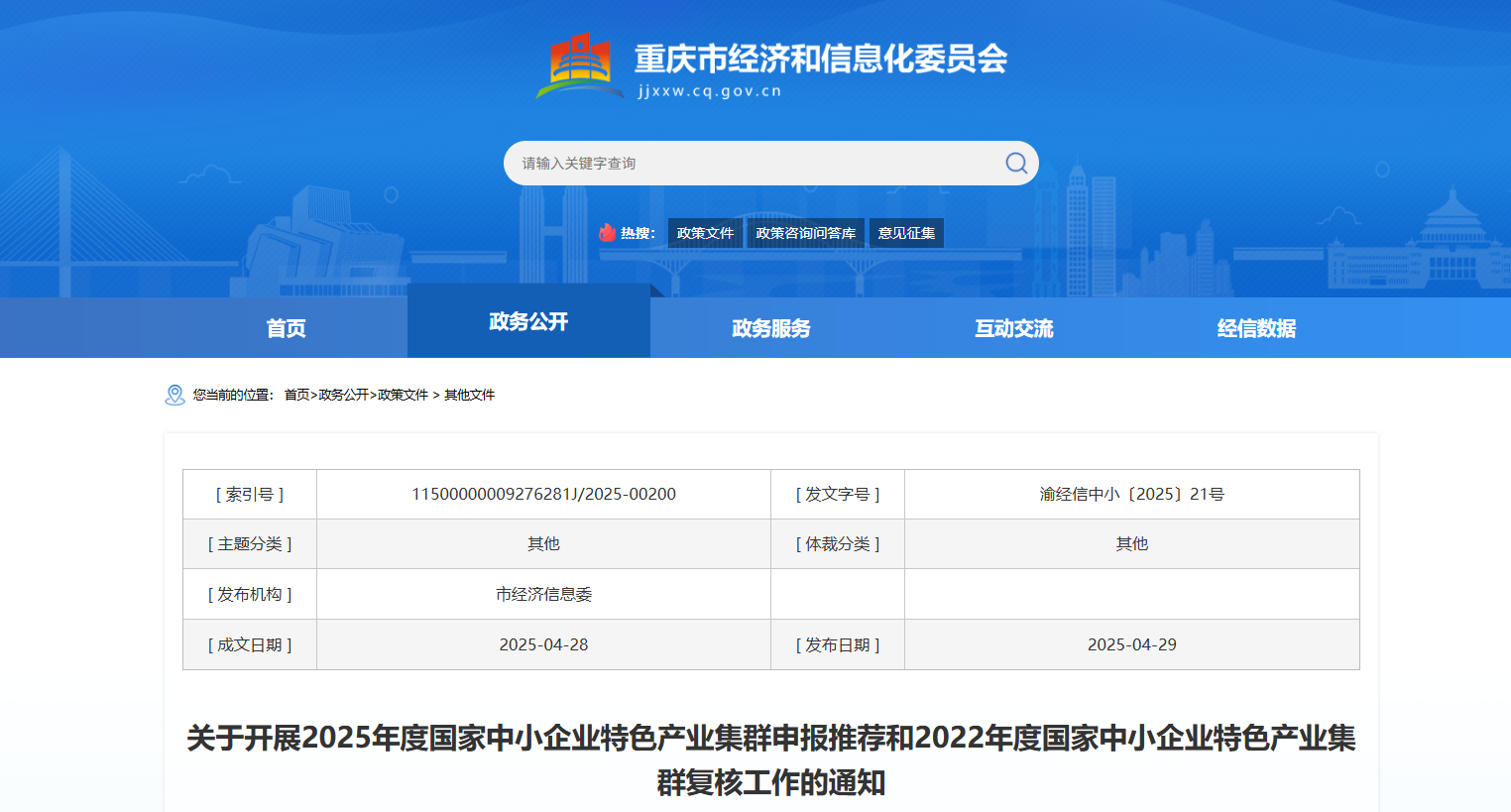Click the location pin breadcrumb icon
This screenshot has height=812, width=1511.
click(x=174, y=395)
